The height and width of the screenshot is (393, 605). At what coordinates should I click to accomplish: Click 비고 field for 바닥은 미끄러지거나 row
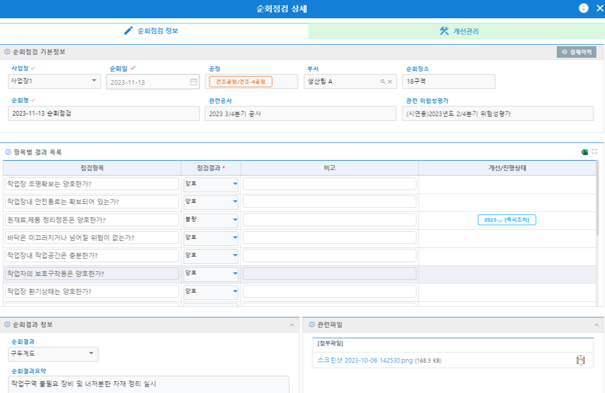coord(330,238)
